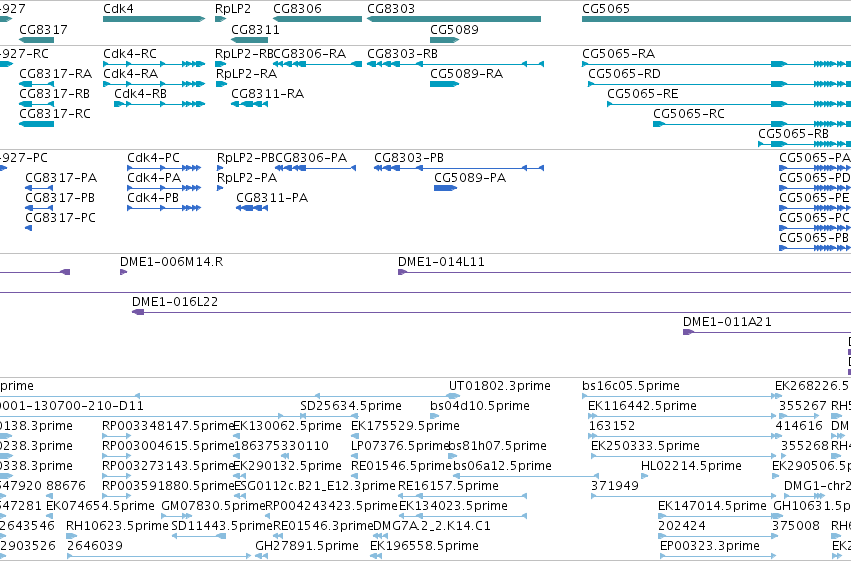Select EST EK196558.5prime

(x=424, y=547)
